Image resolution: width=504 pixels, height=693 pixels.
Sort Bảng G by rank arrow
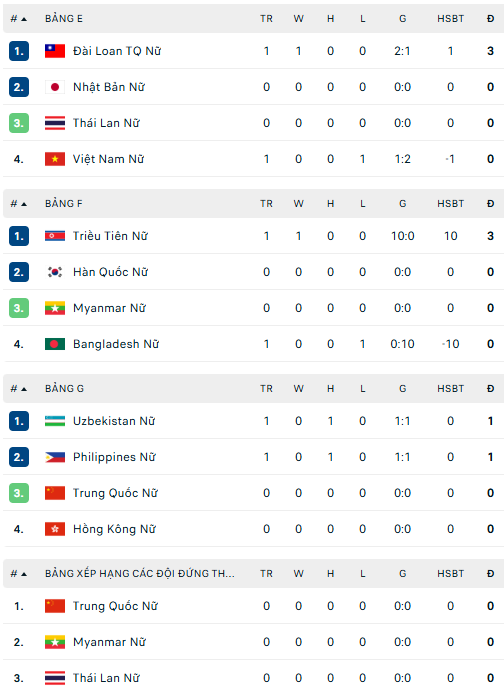[19, 389]
